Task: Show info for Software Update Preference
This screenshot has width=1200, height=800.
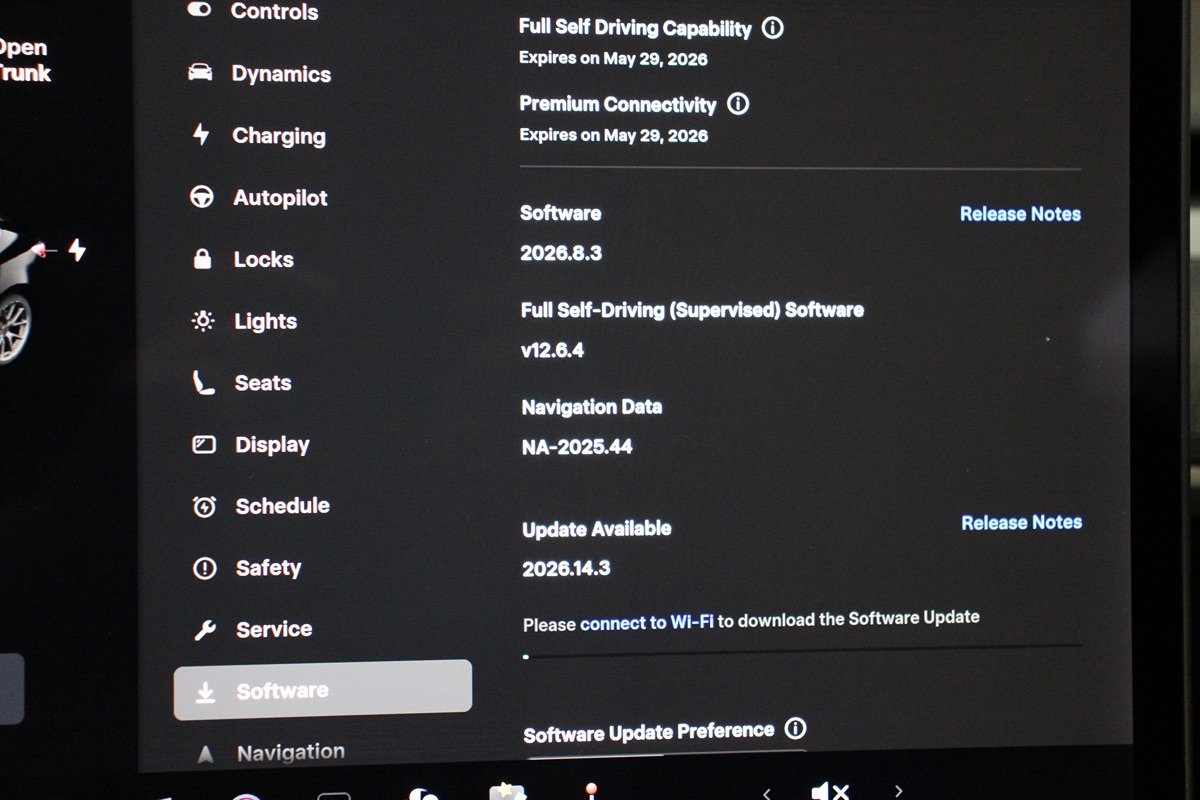Action: pyautogui.click(x=796, y=728)
